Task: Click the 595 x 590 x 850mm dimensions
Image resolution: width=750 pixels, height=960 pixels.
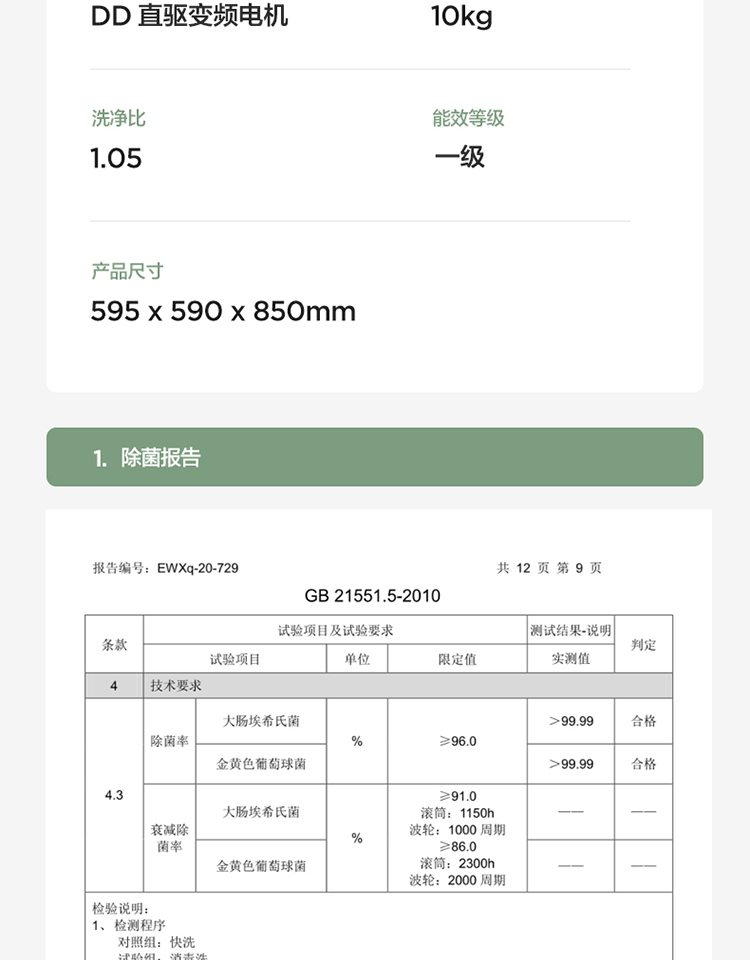Action: [x=223, y=311]
